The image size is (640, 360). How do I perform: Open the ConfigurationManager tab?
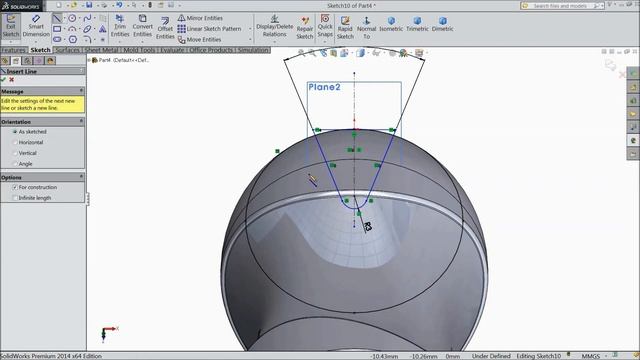tap(27, 61)
